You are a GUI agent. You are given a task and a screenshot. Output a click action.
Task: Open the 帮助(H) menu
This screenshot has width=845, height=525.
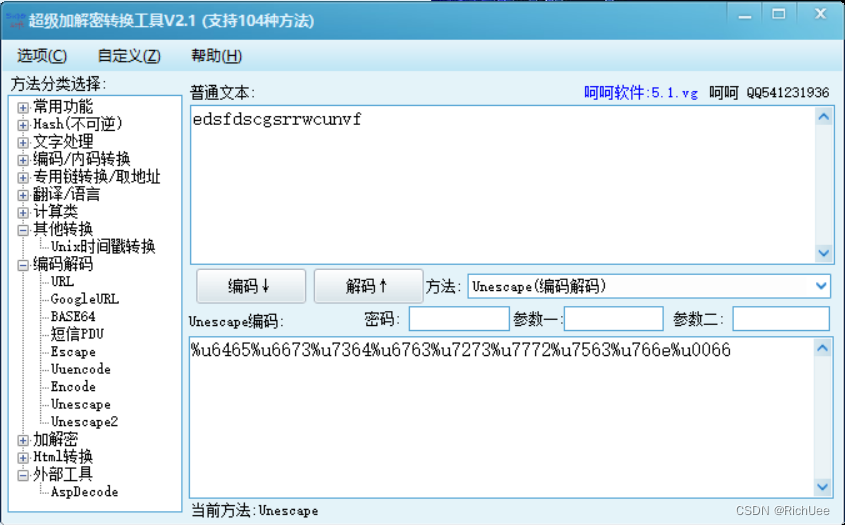click(x=216, y=56)
